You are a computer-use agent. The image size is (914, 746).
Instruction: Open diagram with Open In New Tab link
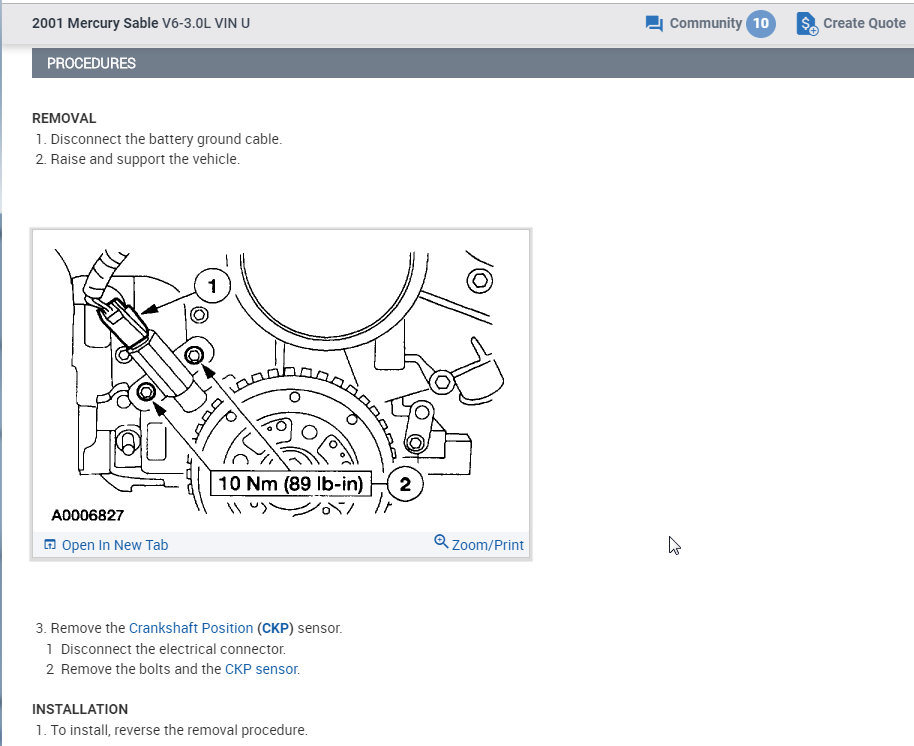(115, 545)
